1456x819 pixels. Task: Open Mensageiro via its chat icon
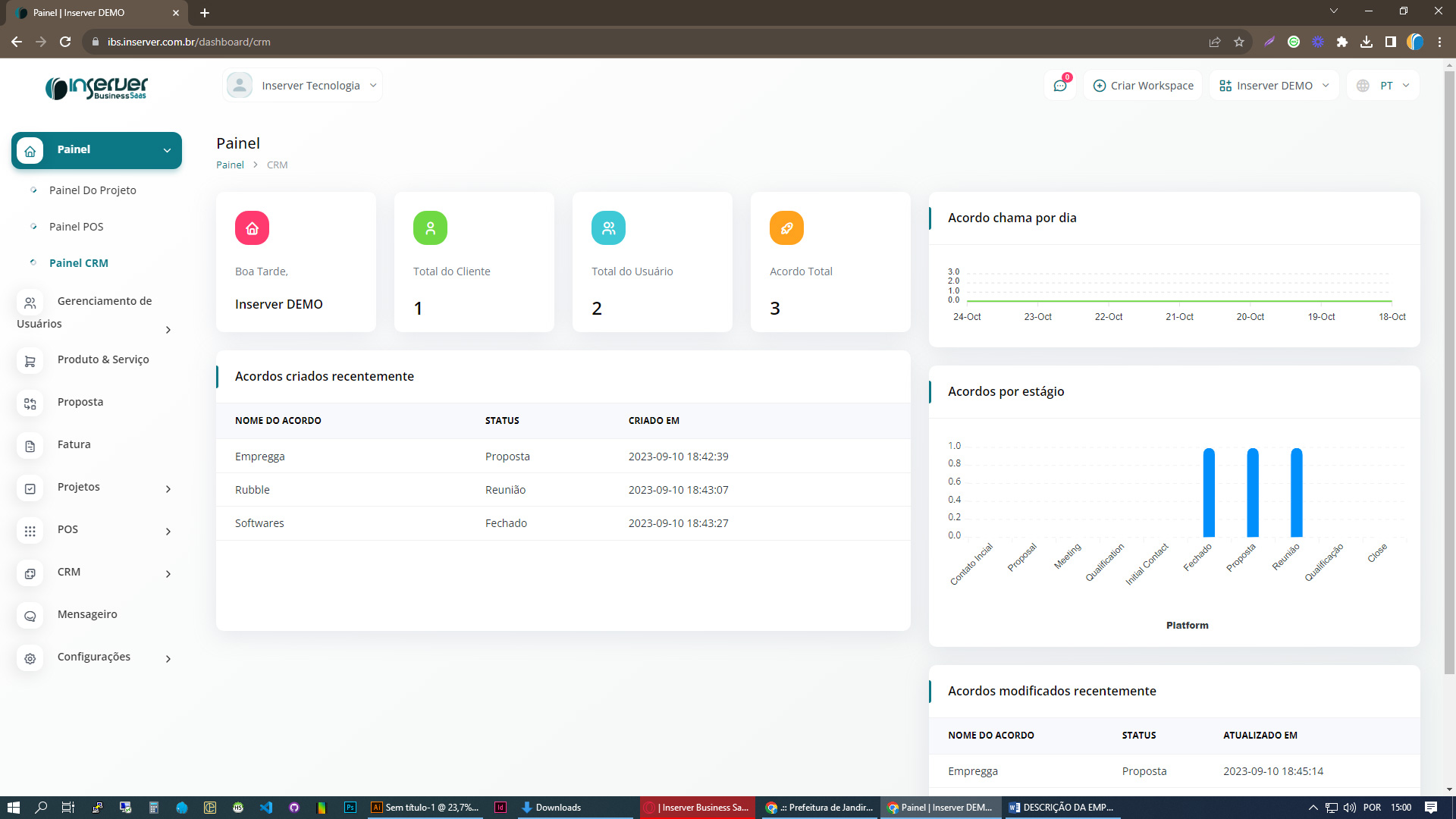click(x=30, y=616)
